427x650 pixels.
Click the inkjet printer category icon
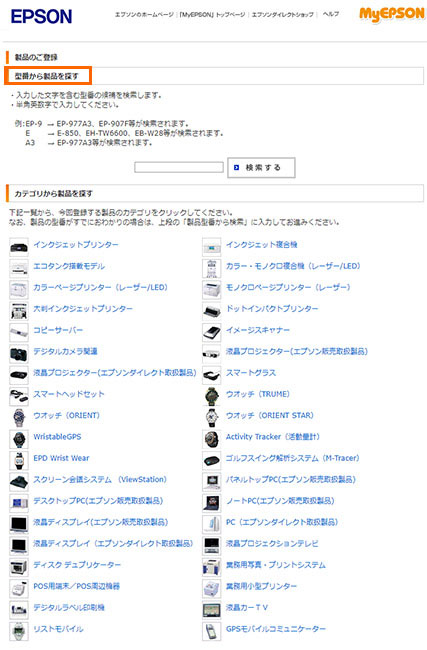19,247
